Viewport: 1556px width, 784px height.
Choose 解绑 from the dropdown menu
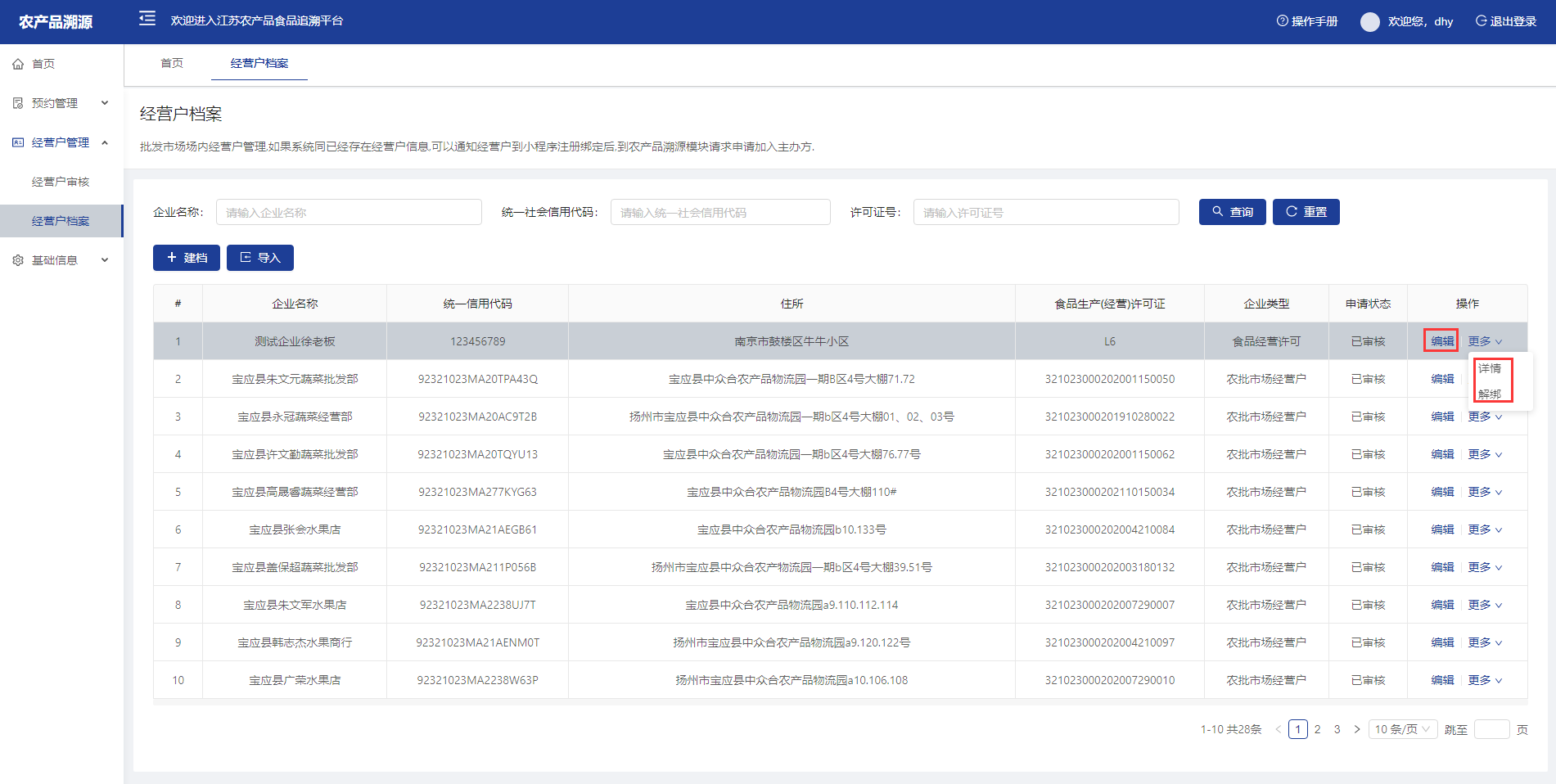click(x=1490, y=394)
